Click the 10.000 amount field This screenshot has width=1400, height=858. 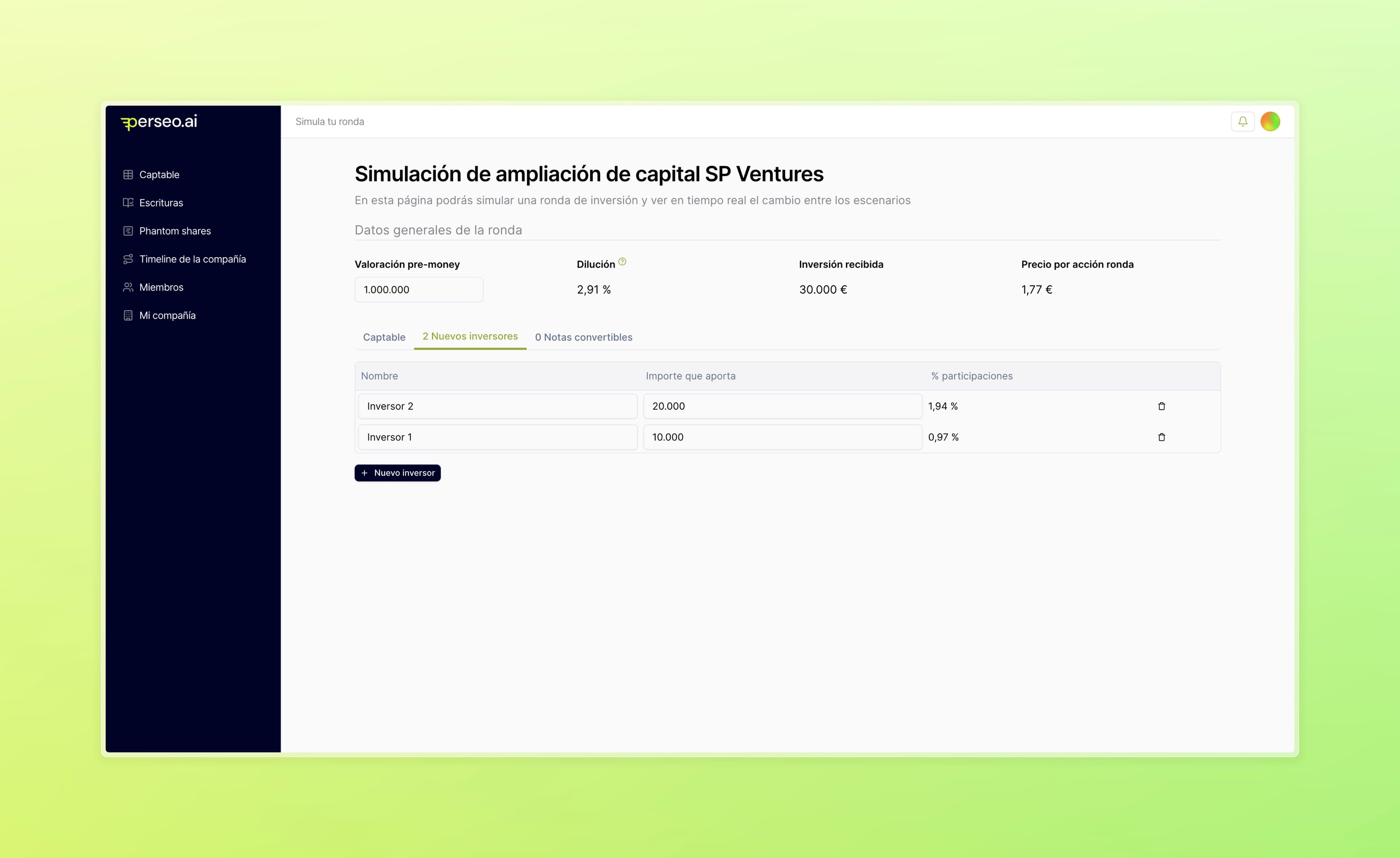coord(782,437)
